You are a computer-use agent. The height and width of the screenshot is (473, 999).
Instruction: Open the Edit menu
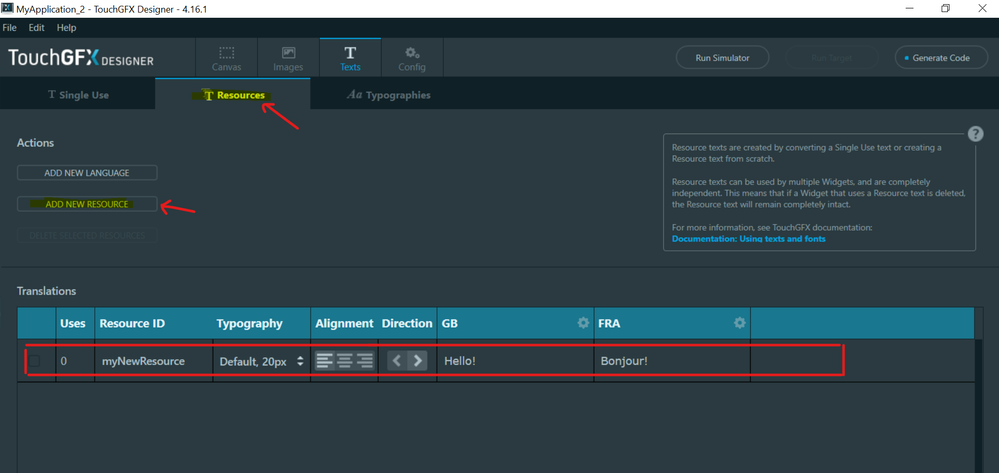point(36,28)
